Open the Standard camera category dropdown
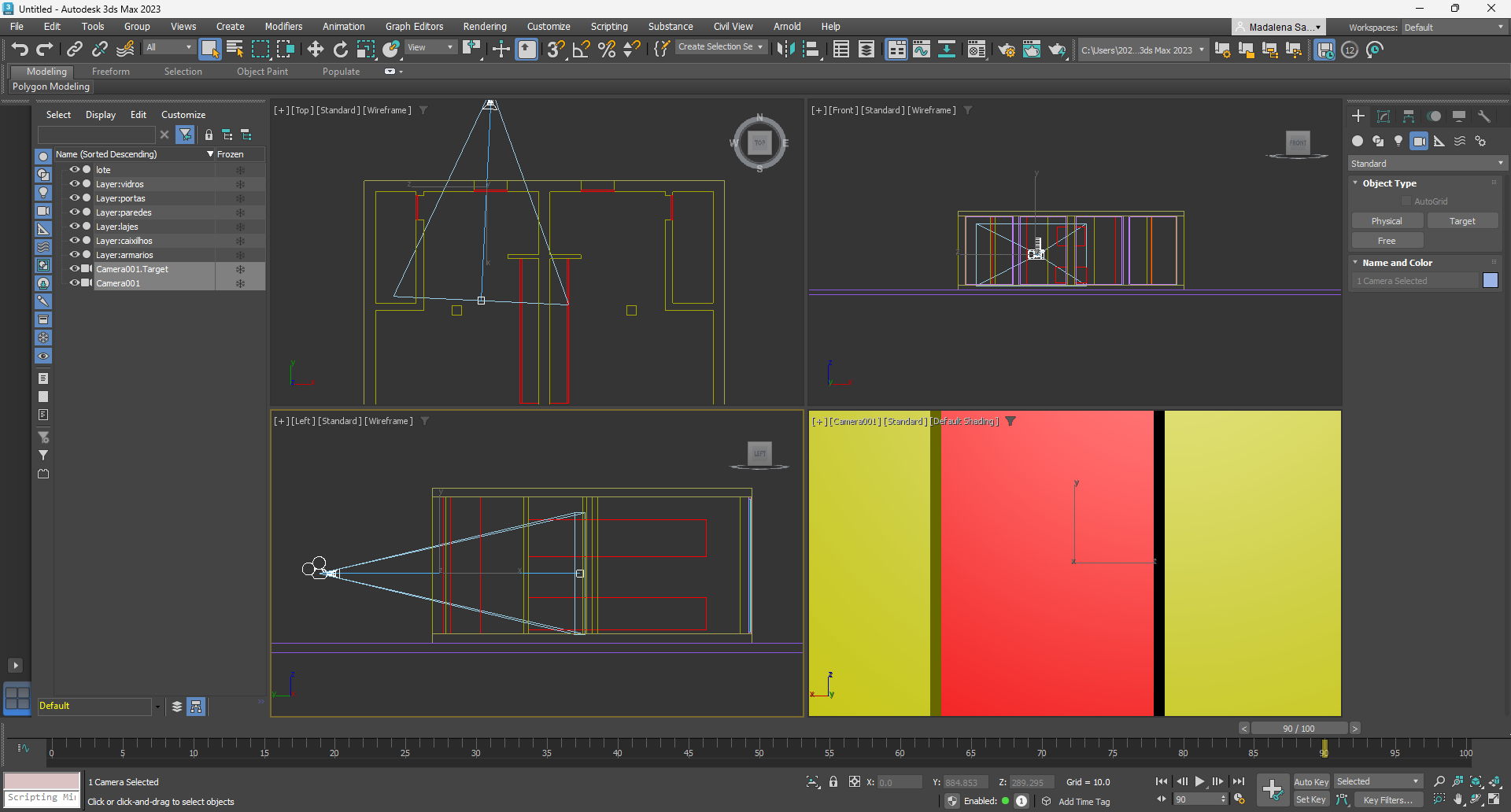Image resolution: width=1511 pixels, height=812 pixels. click(1426, 164)
